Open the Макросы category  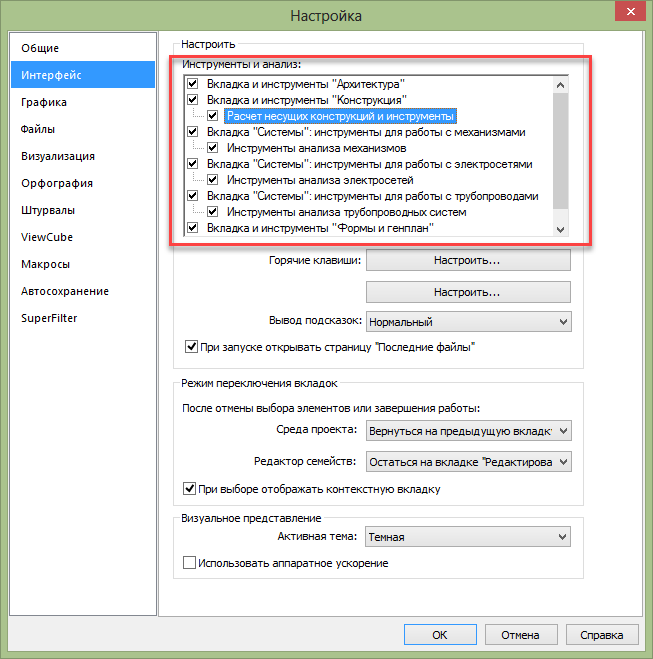[x=83, y=264]
